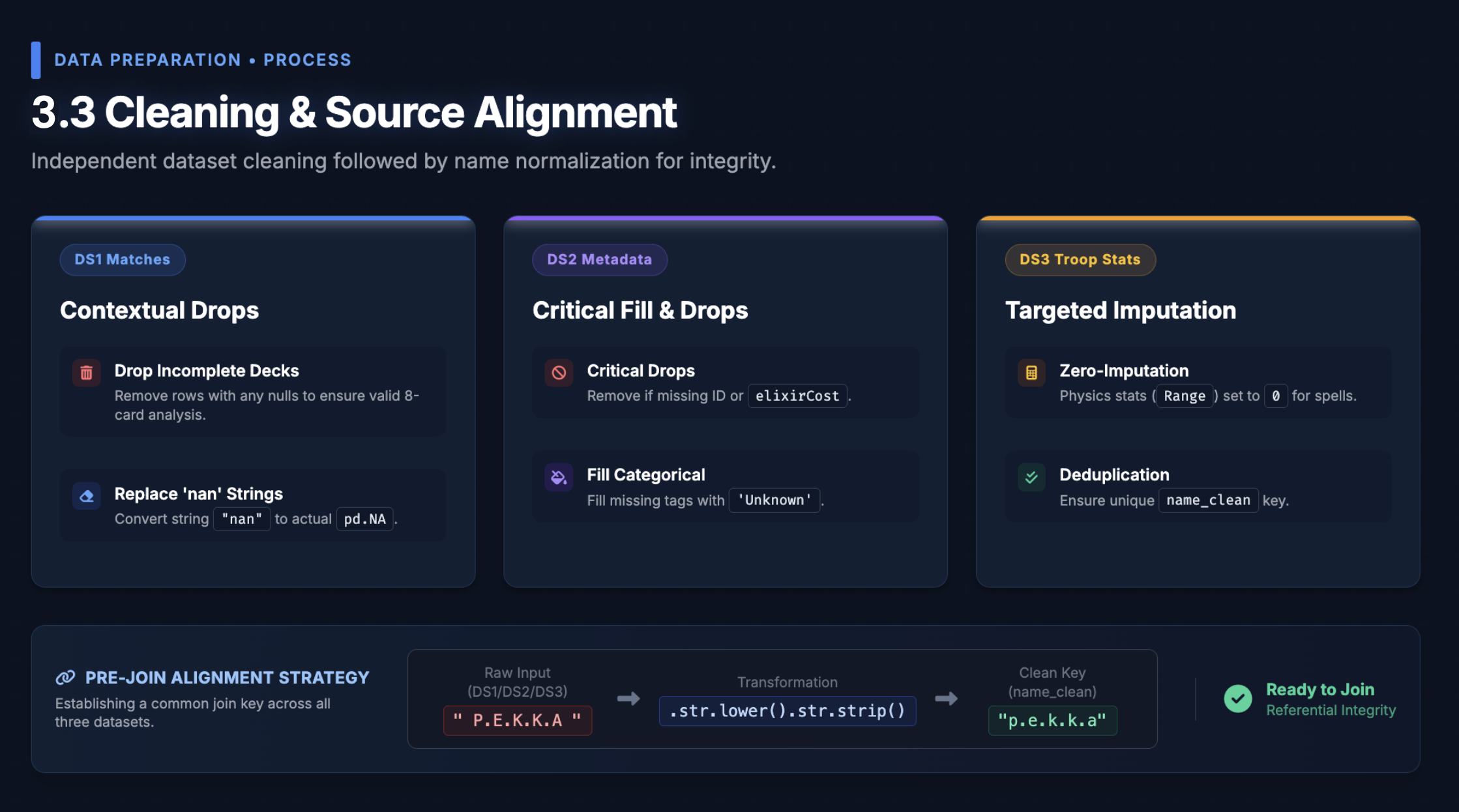Viewport: 1459px width, 812px height.
Task: Select the DS3 Troop Stats badge
Action: pos(1080,259)
